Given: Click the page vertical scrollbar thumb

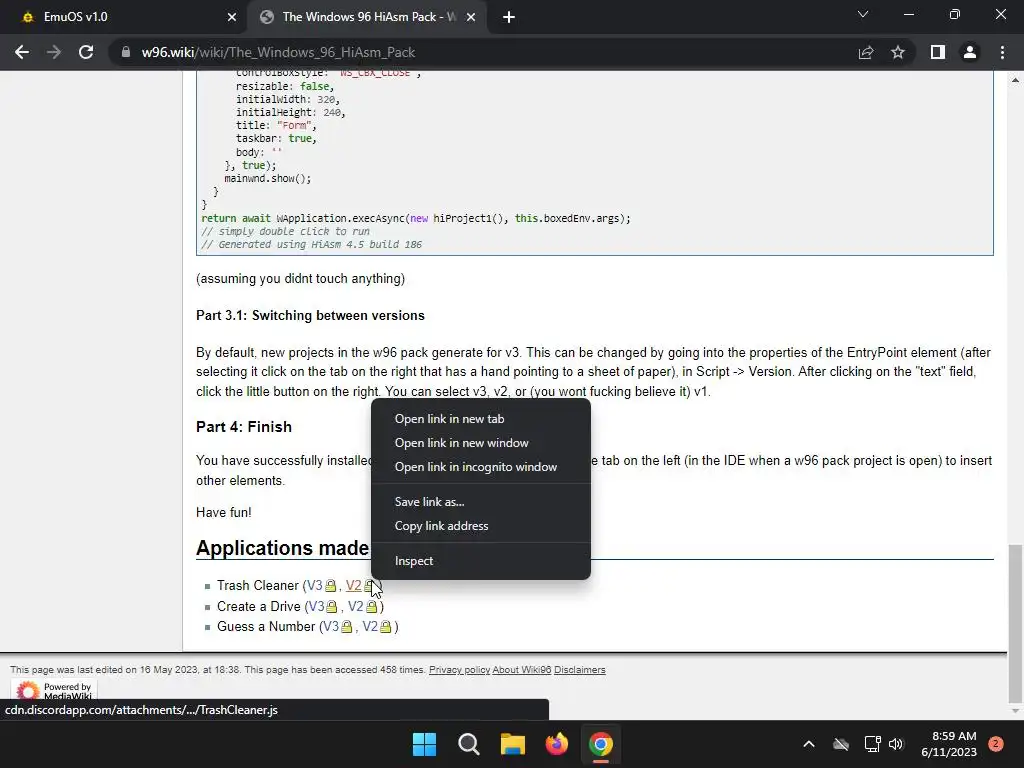Looking at the screenshot, I should 1015,622.
